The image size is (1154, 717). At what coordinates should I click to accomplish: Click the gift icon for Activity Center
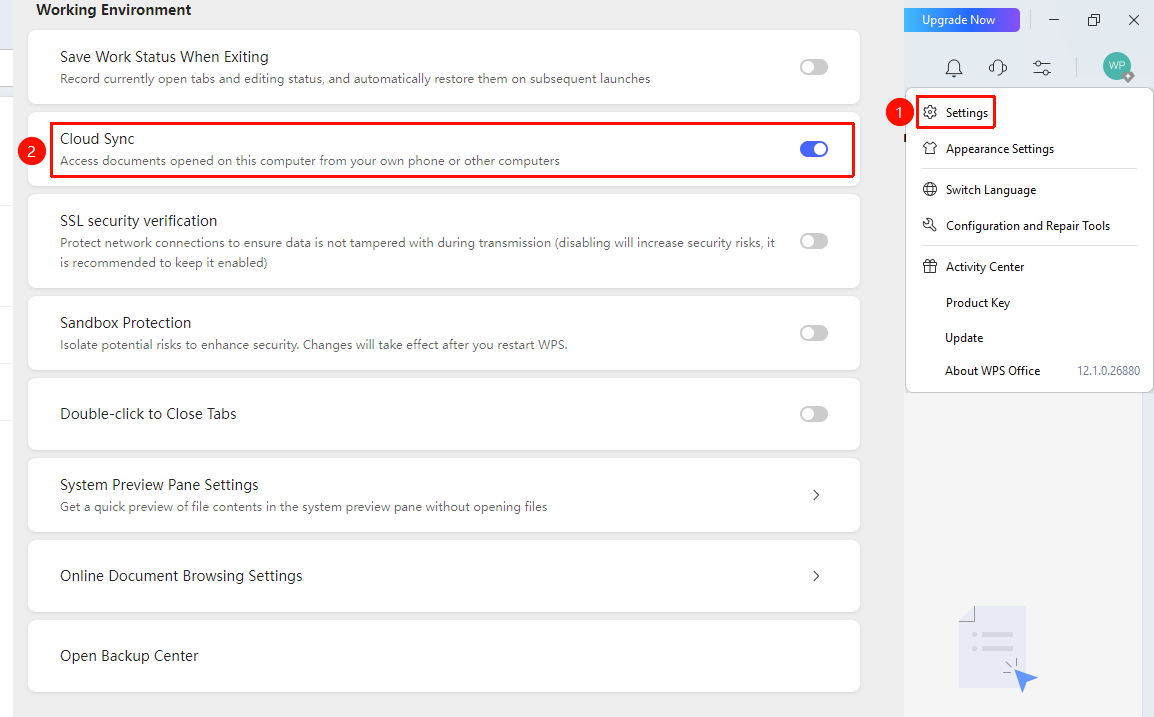tap(930, 266)
